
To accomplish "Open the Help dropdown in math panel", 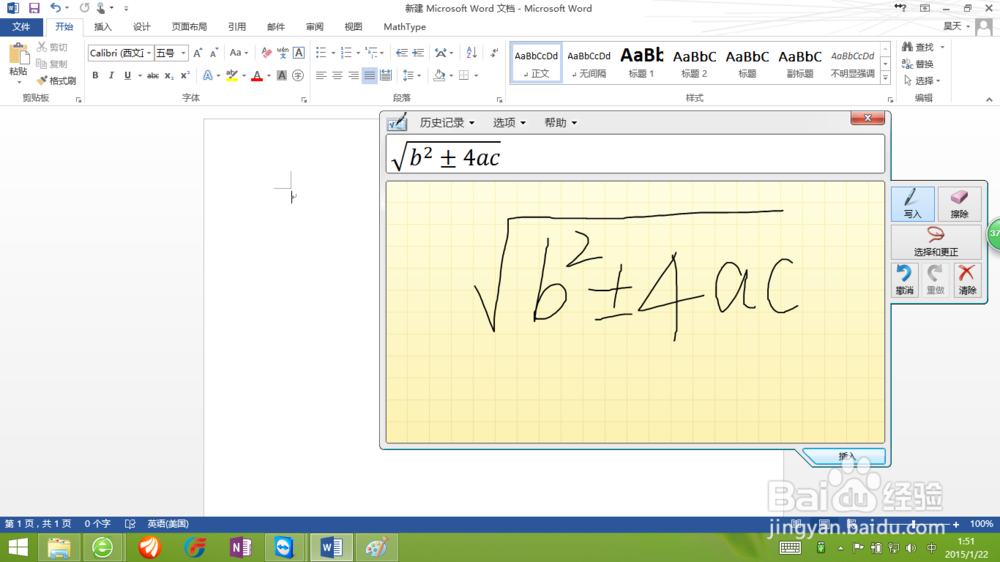I will 560,122.
